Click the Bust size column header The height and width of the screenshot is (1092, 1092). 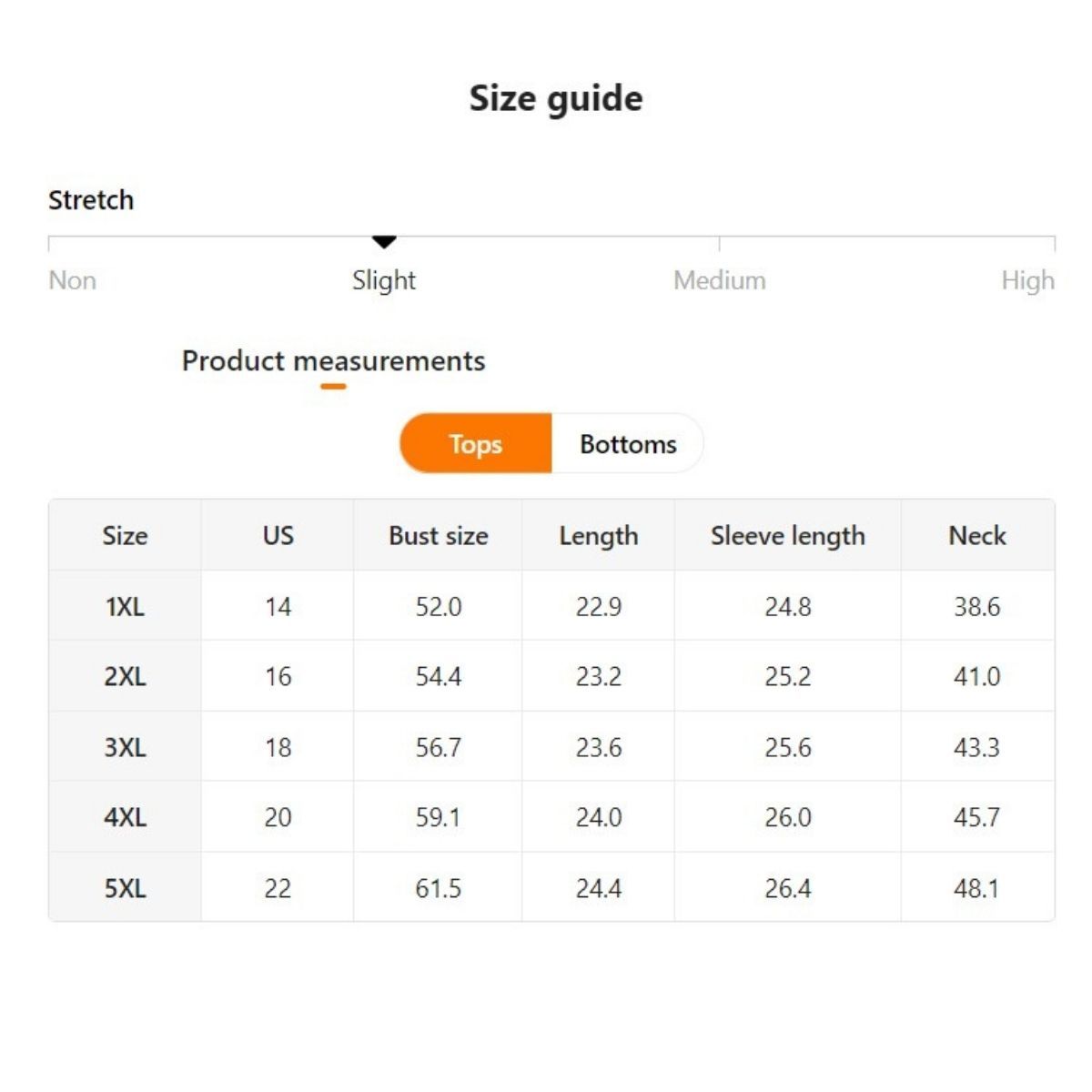pyautogui.click(x=438, y=536)
